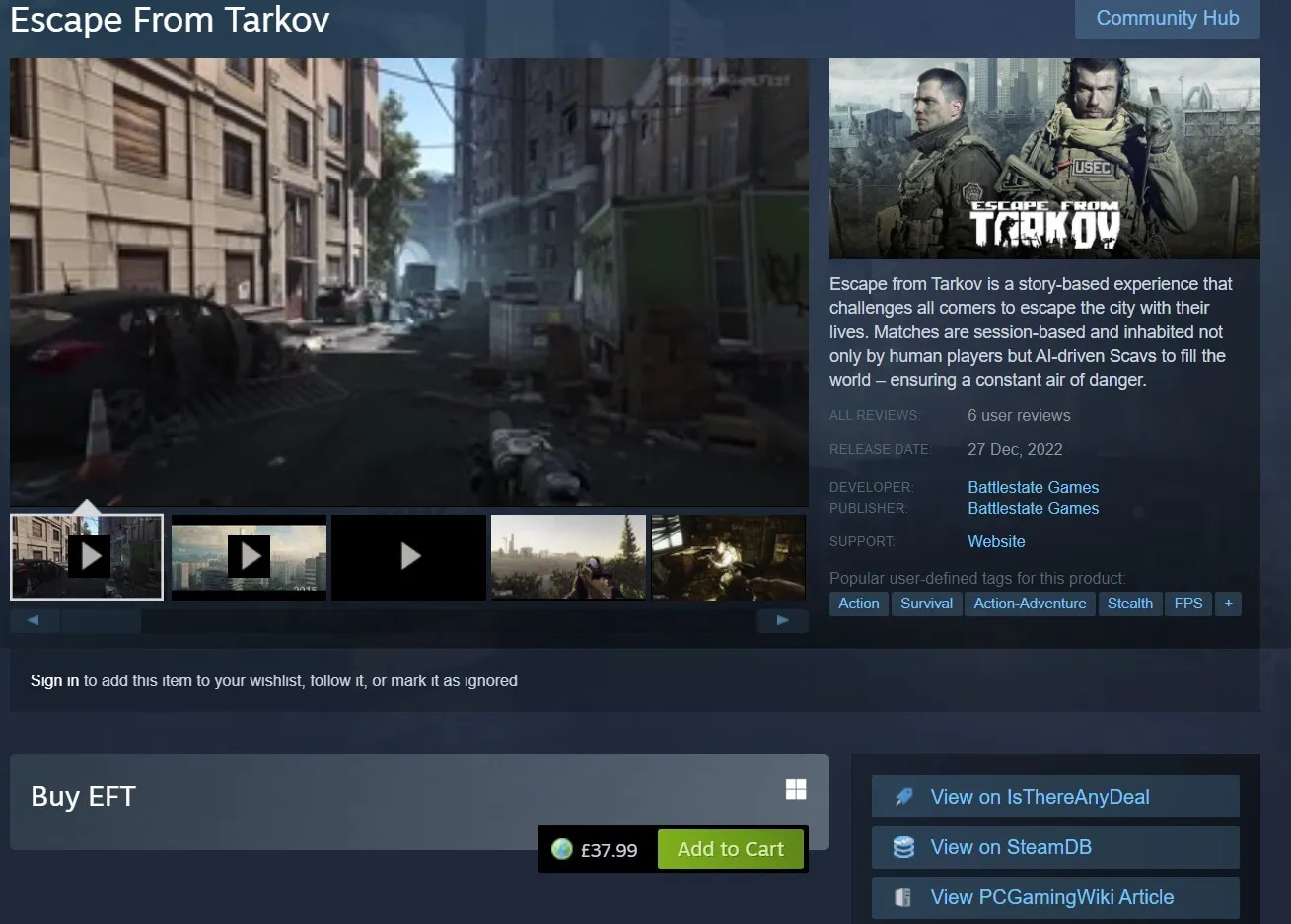Play the third black video thumbnail
1291x924 pixels.
(x=409, y=557)
